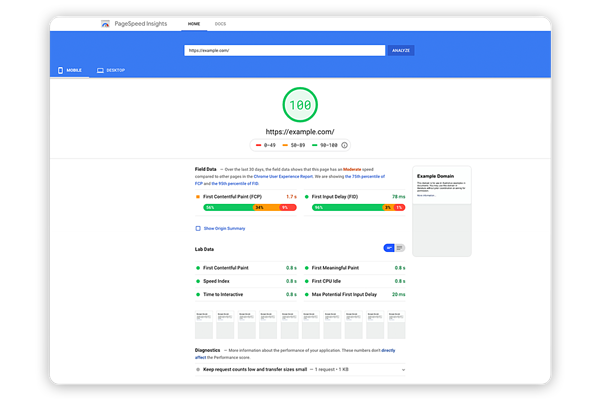Click the 1.7 s FCP field value
Screen dimensions: 600x409
pyautogui.click(x=291, y=197)
